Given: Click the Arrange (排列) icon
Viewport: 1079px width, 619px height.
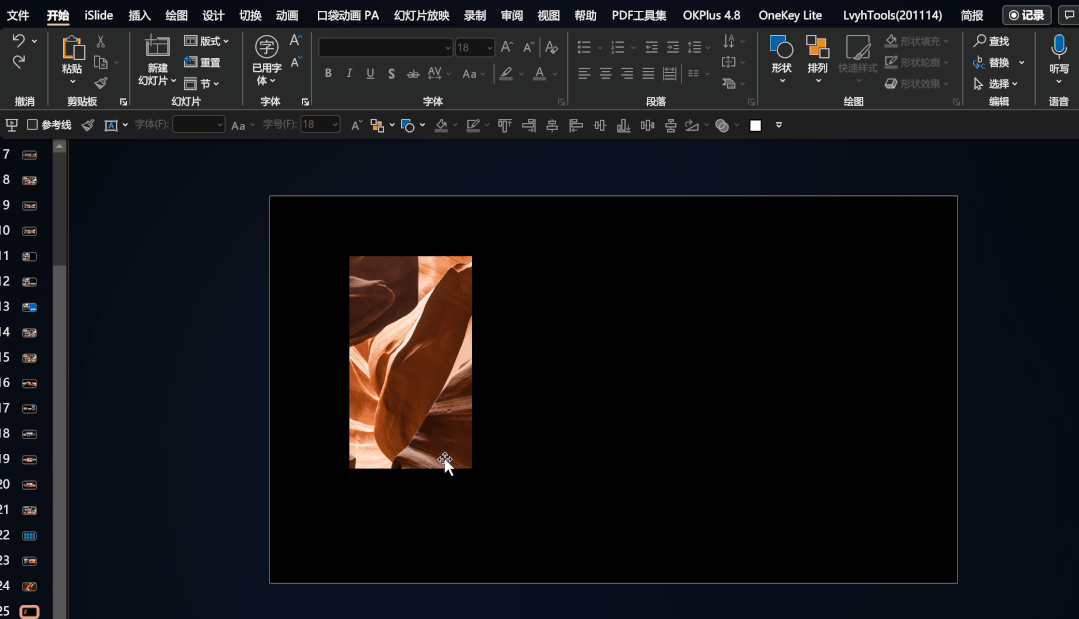Looking at the screenshot, I should [818, 47].
